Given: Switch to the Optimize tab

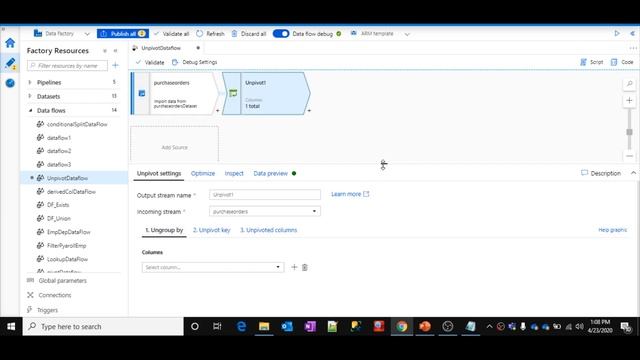Looking at the screenshot, I should tap(203, 173).
